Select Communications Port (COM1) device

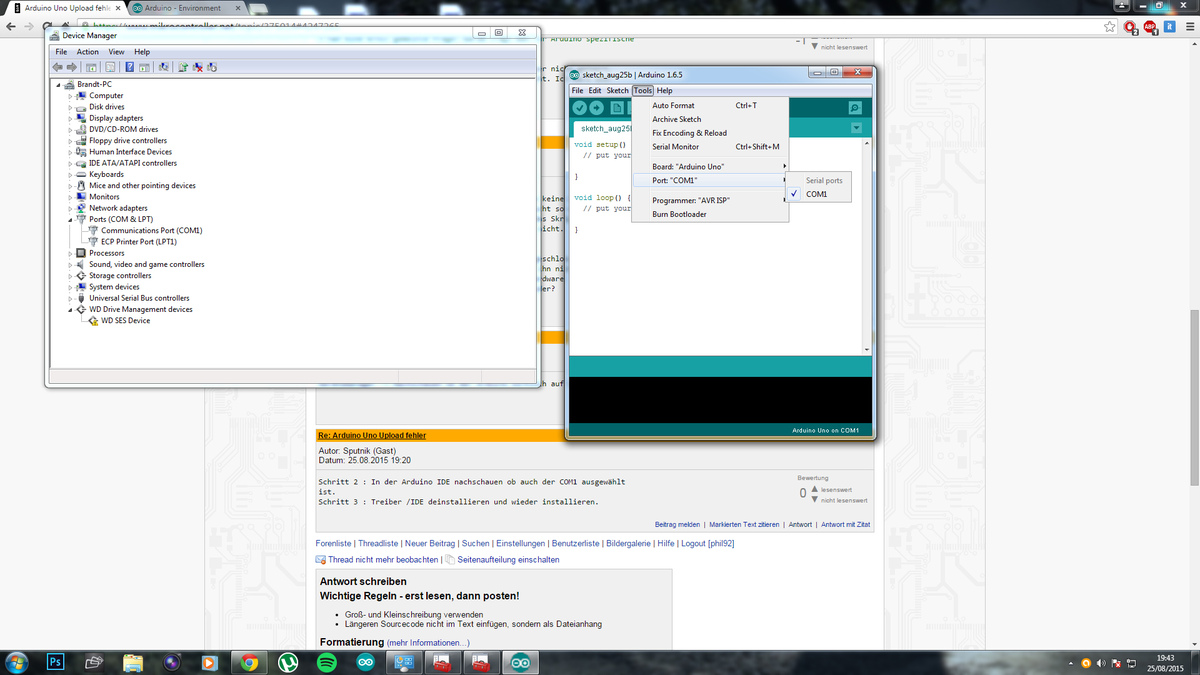point(151,230)
